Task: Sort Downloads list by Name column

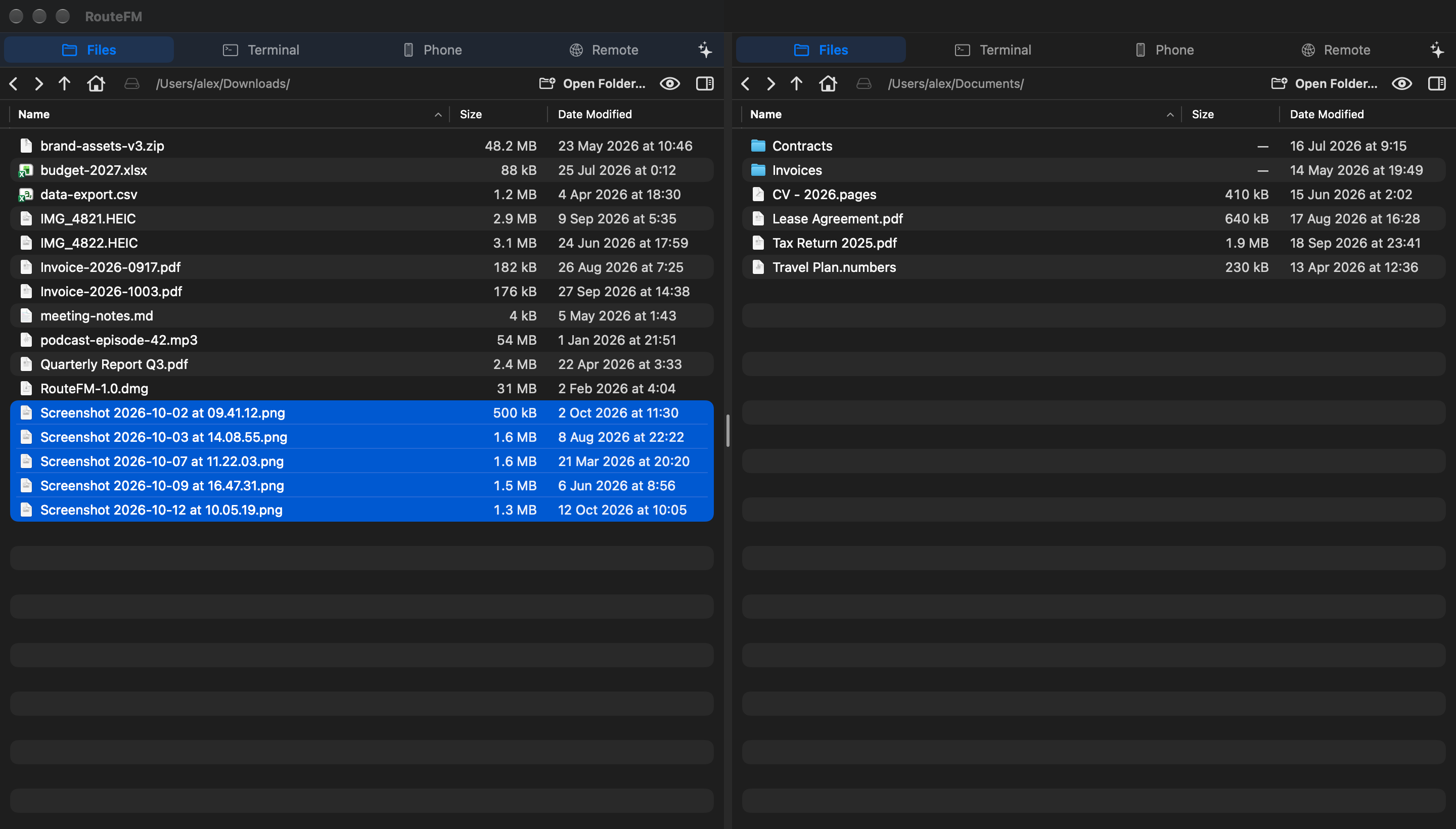Action: (230, 114)
